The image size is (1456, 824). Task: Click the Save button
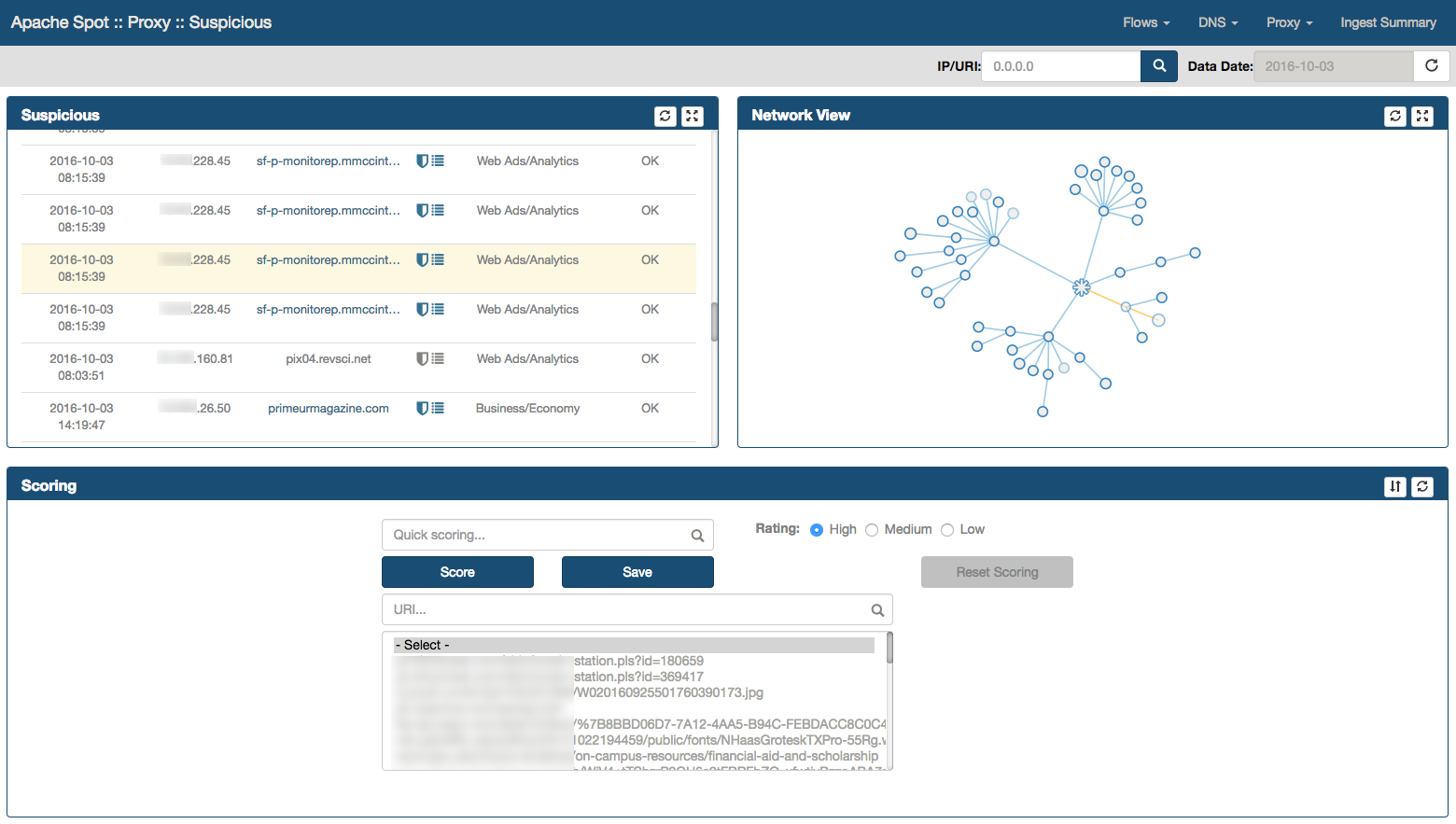[x=637, y=572]
